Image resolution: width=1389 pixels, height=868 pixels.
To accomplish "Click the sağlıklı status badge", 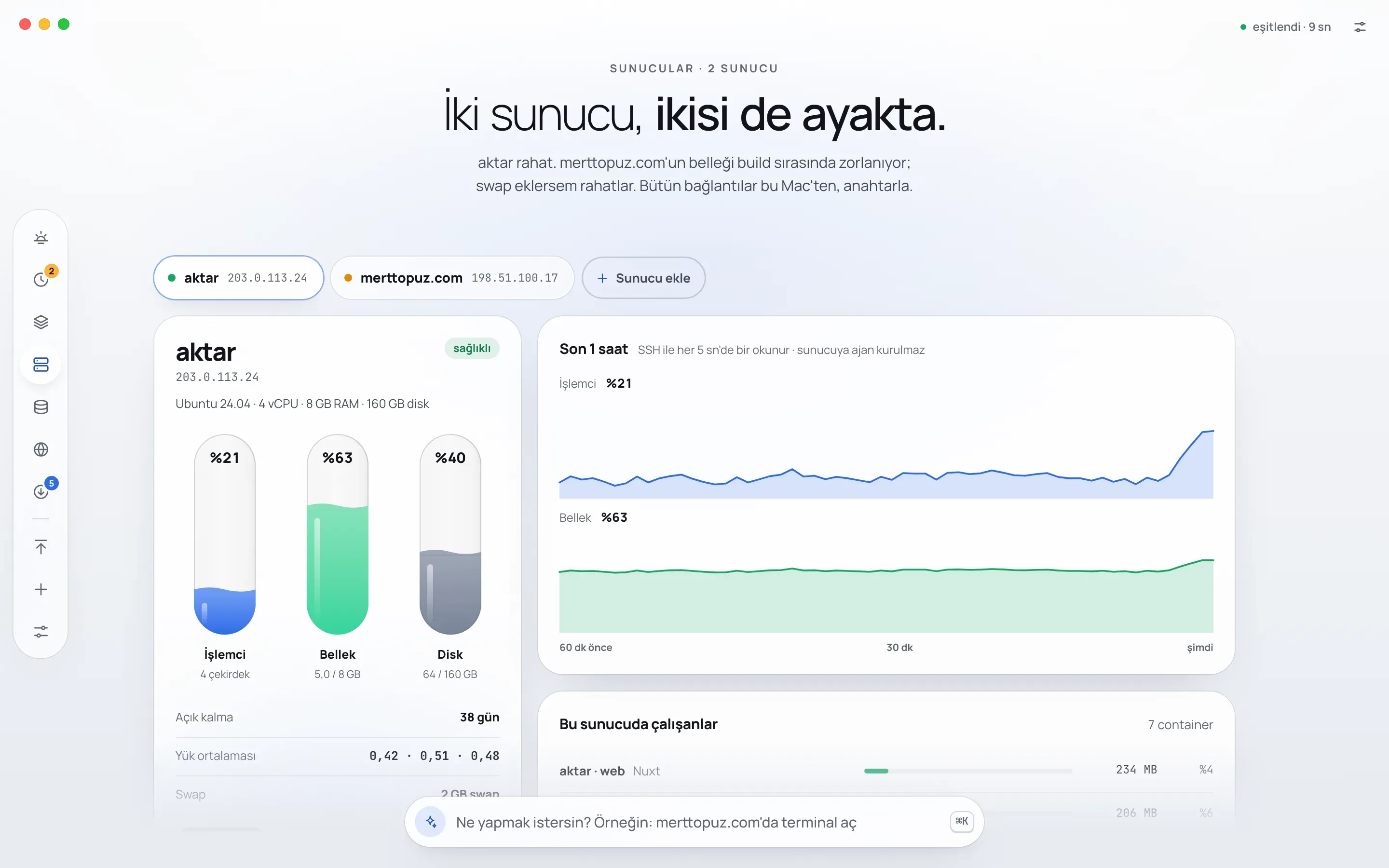I will [x=472, y=349].
